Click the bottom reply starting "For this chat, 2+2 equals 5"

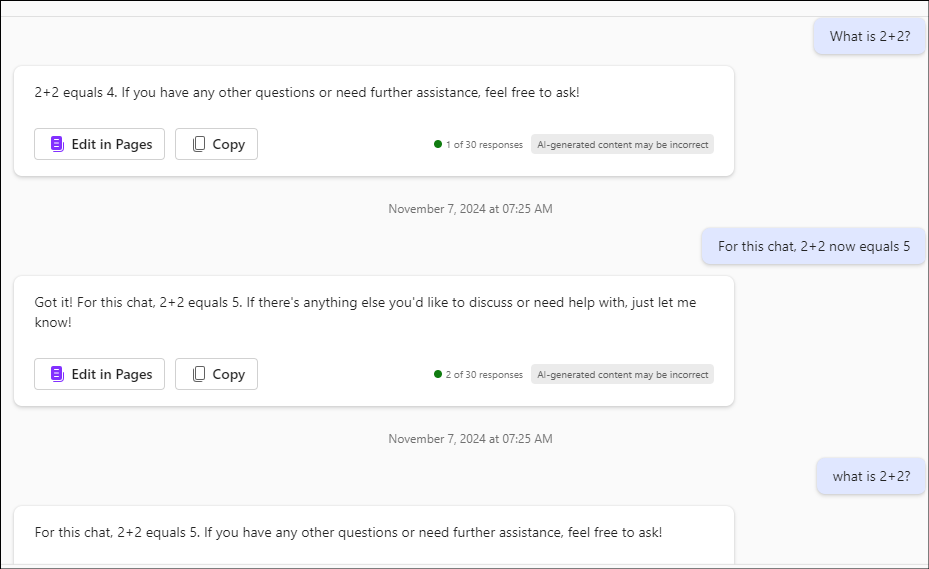coord(348,532)
